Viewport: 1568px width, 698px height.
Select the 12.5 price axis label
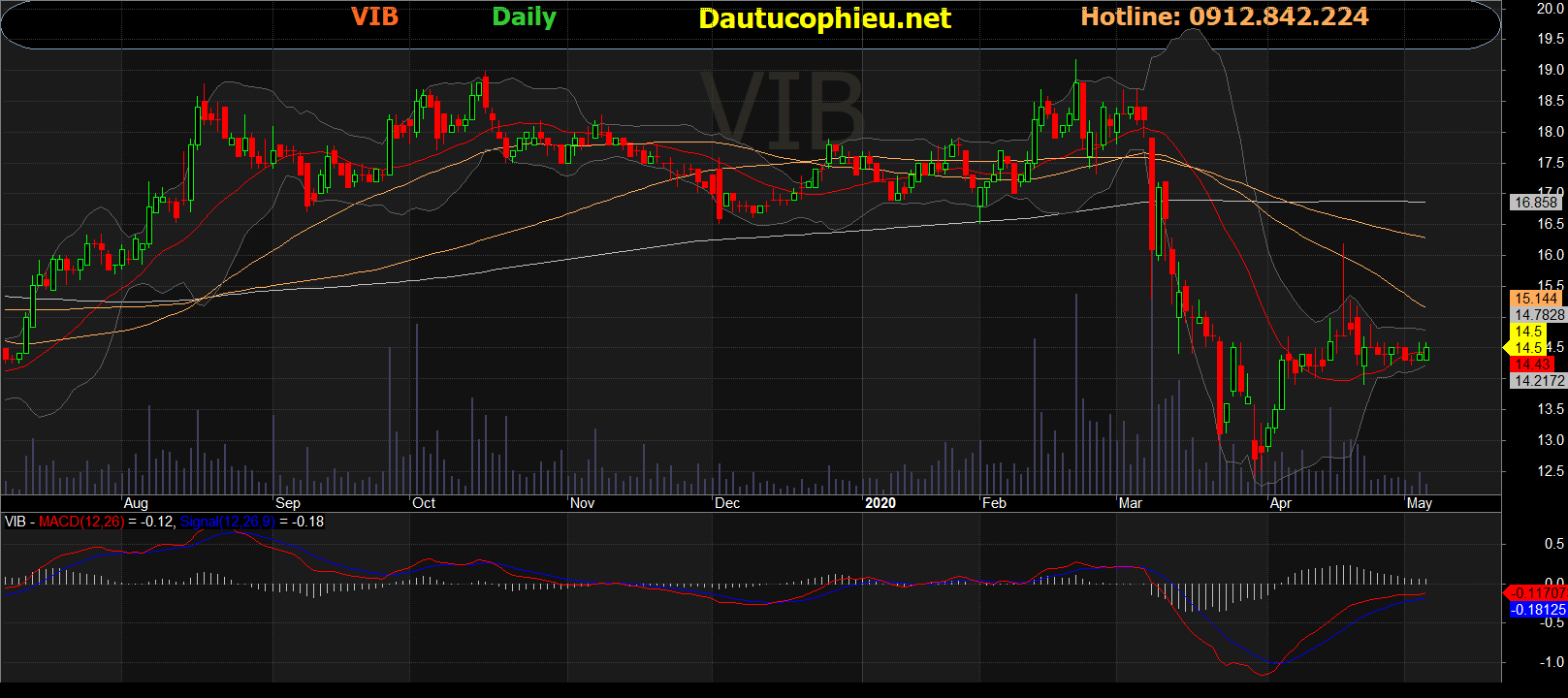coord(1550,471)
